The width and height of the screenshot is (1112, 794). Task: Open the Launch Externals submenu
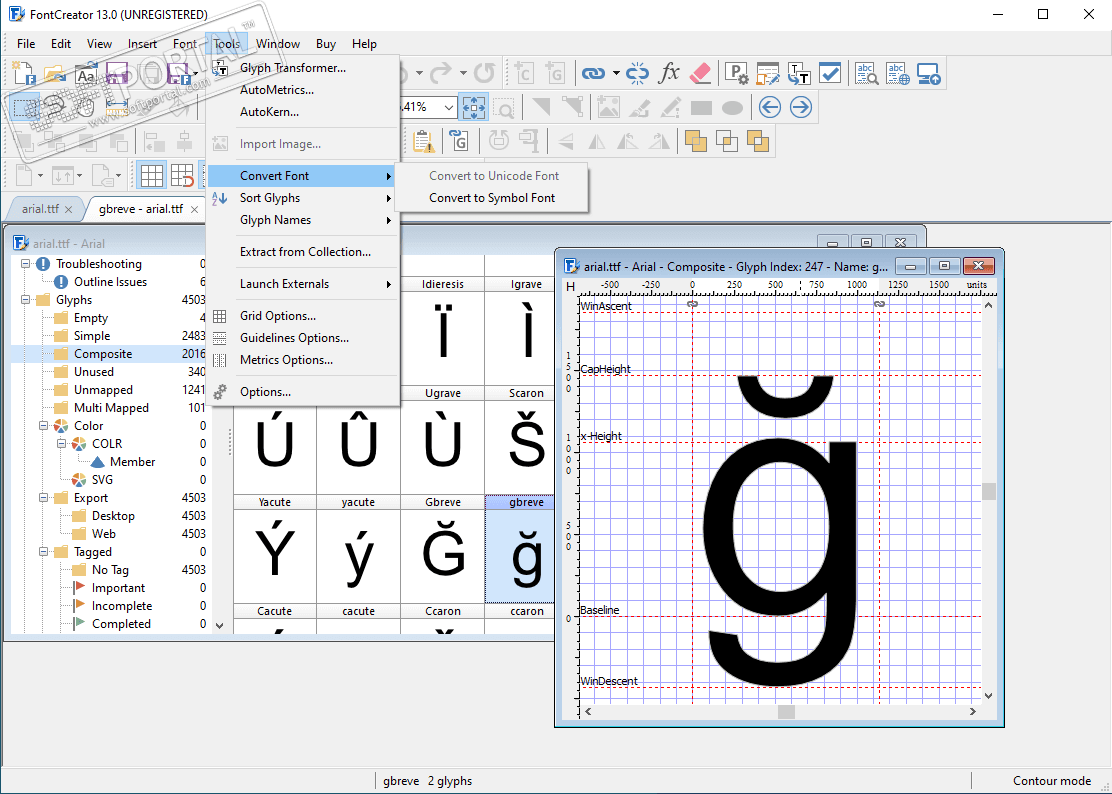coord(304,284)
